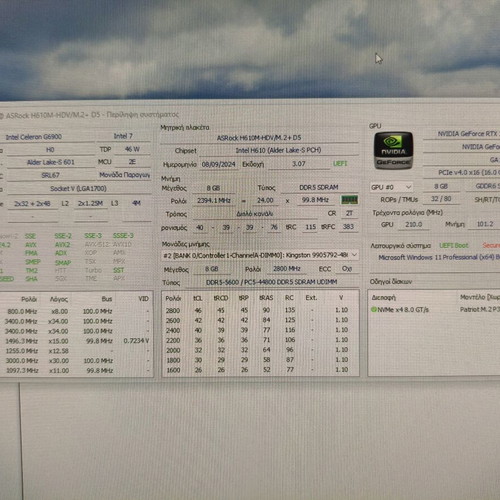
Task: Select the module clock 2800 MHz field
Action: pos(287,269)
